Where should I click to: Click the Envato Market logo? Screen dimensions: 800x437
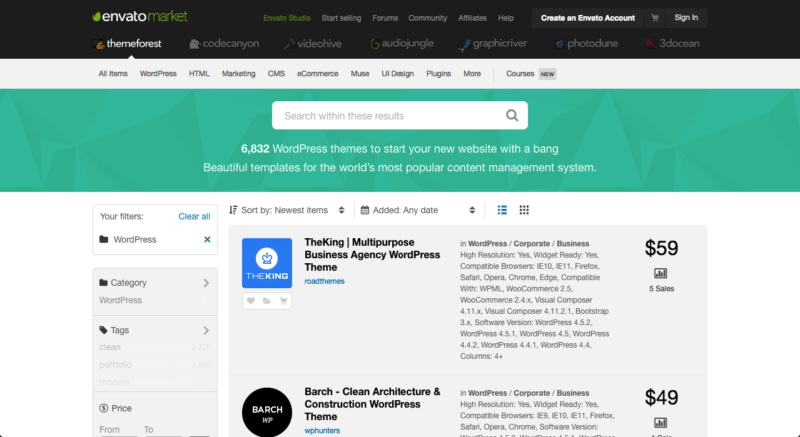[140, 17]
